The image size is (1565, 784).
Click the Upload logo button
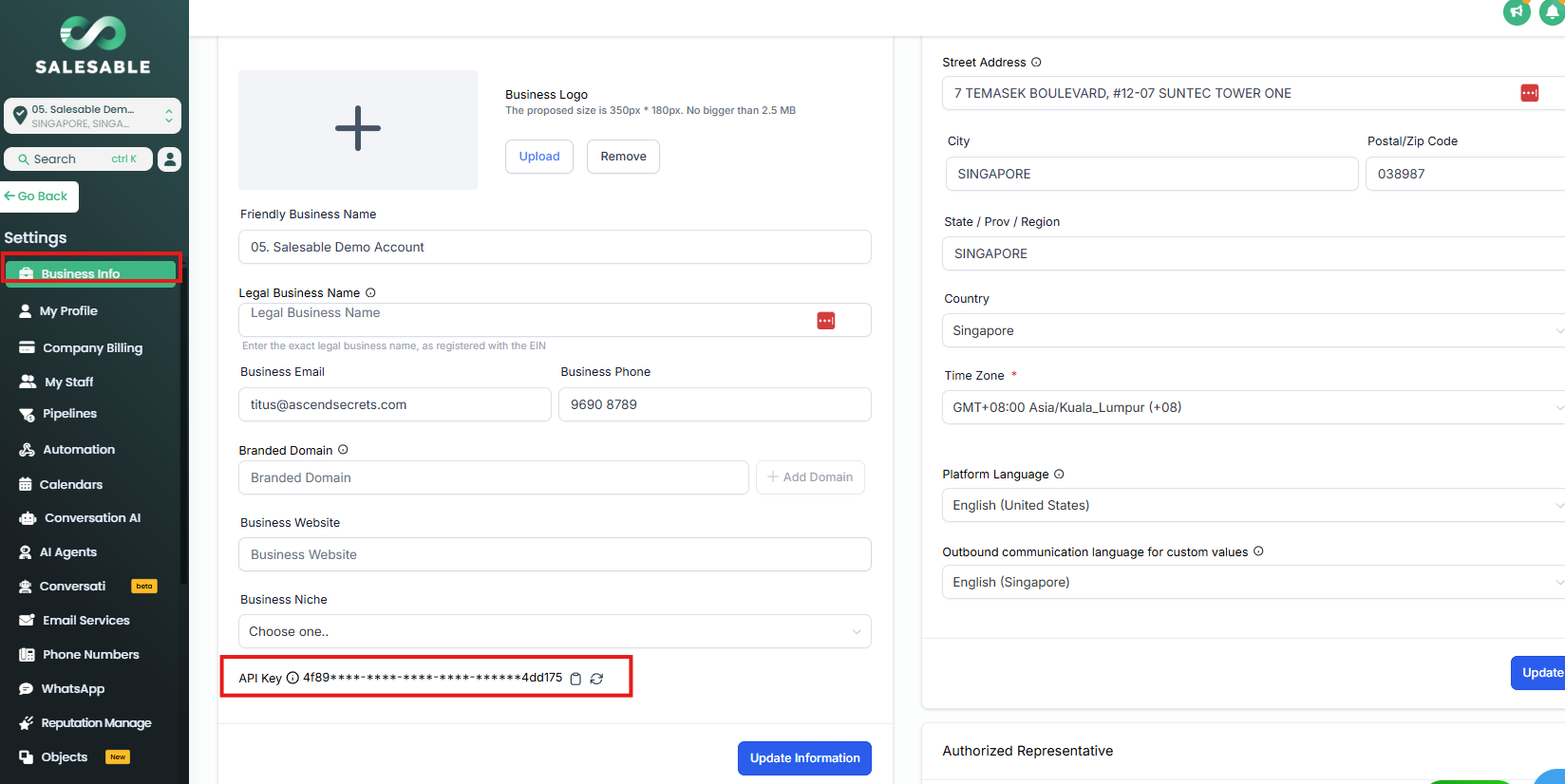click(x=539, y=157)
